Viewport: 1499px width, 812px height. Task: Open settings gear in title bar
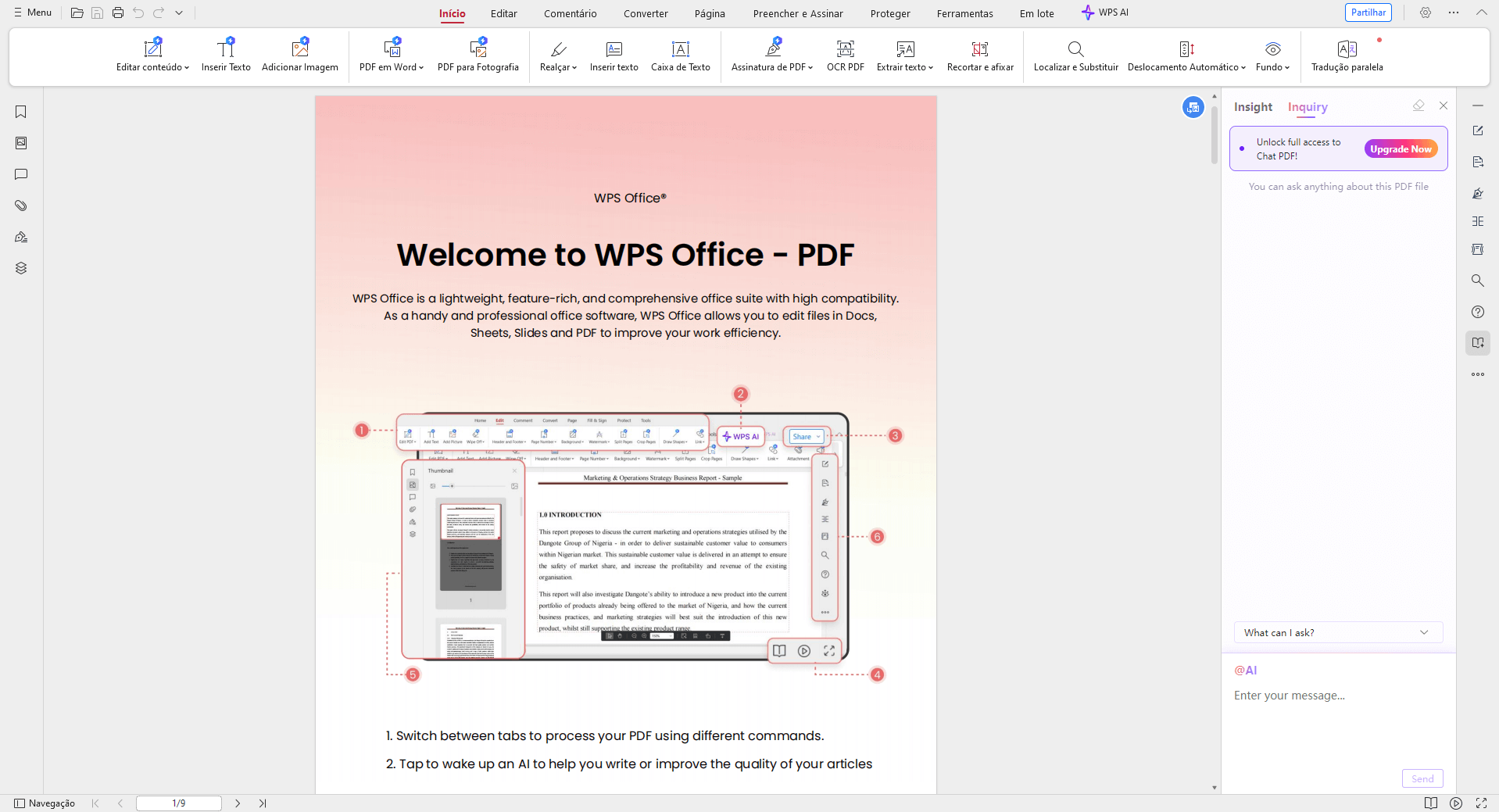(1426, 13)
